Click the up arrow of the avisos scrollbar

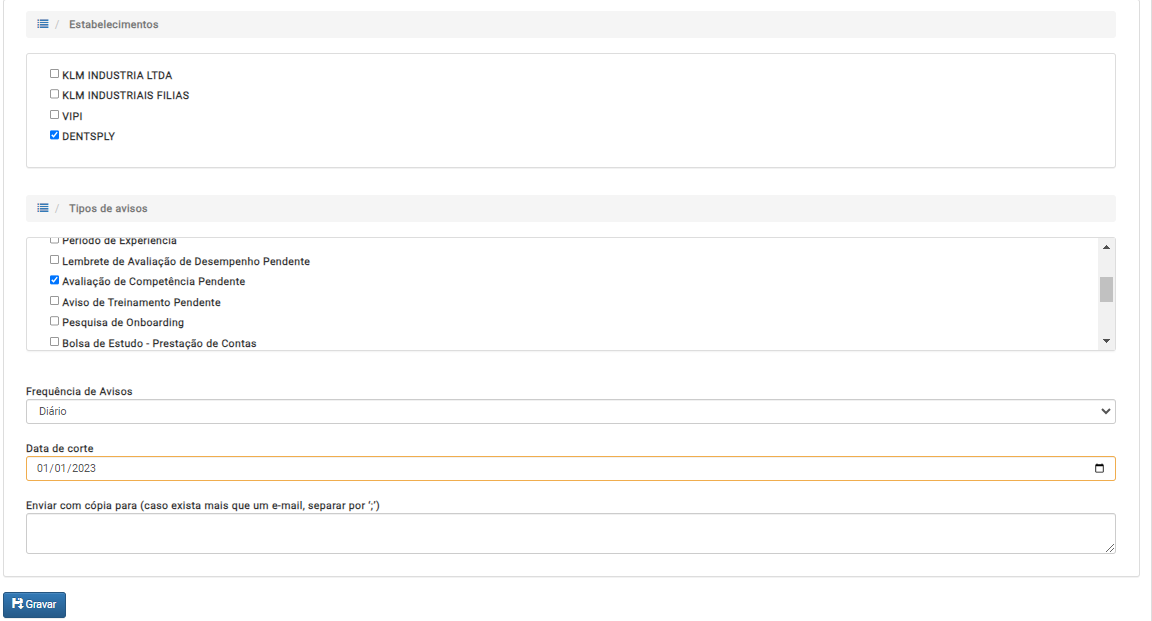tap(1106, 247)
